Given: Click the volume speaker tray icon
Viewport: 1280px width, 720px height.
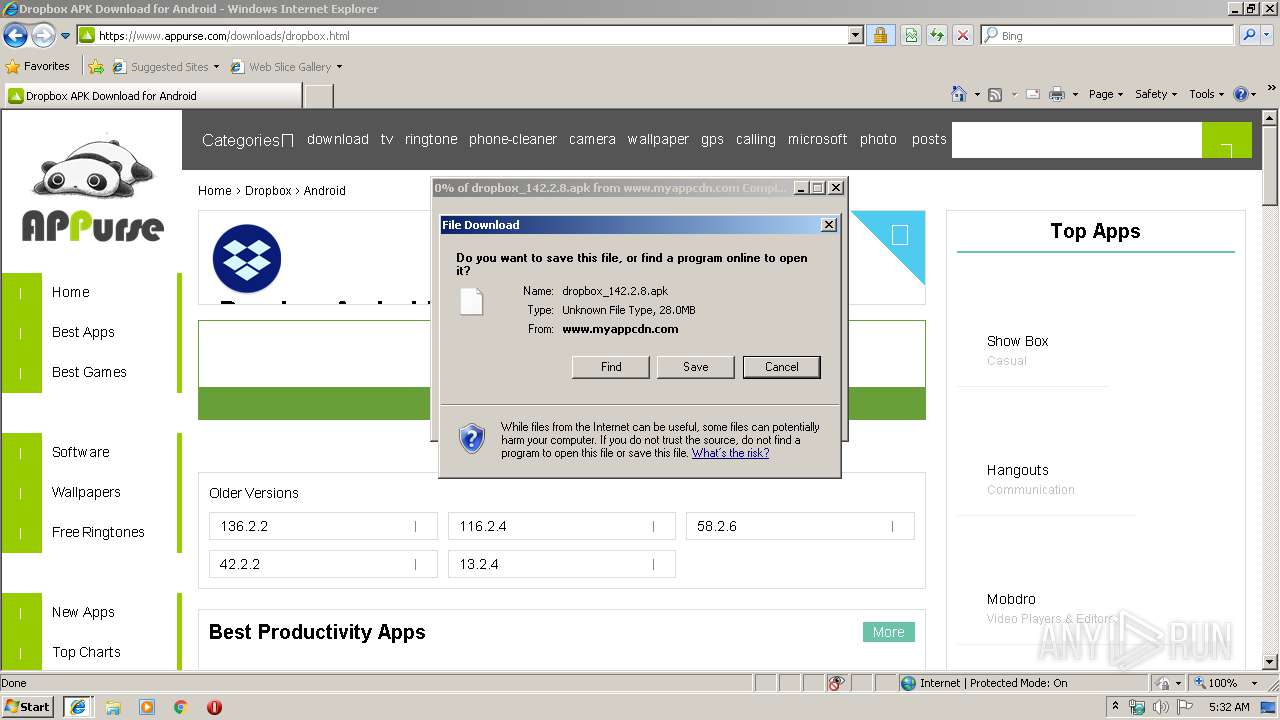Looking at the screenshot, I should point(1161,707).
